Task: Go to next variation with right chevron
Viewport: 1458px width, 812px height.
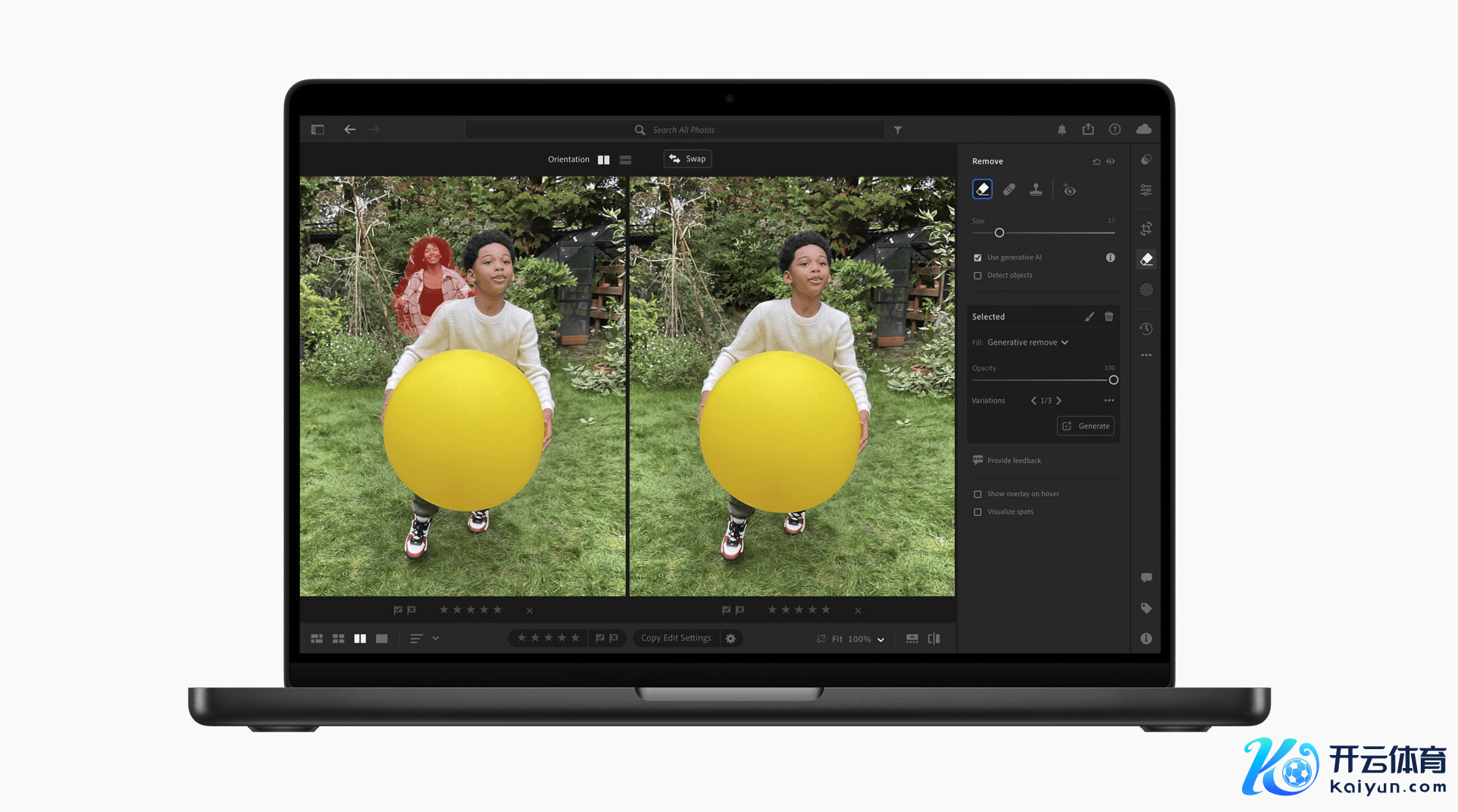Action: coord(1059,401)
